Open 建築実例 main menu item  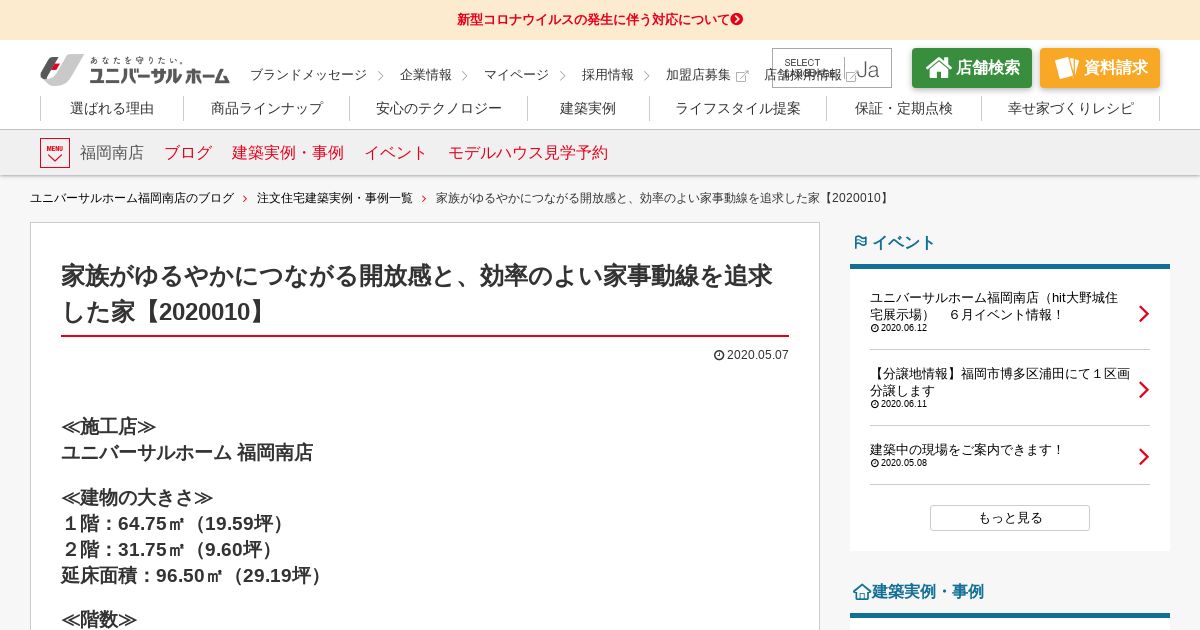click(x=588, y=108)
